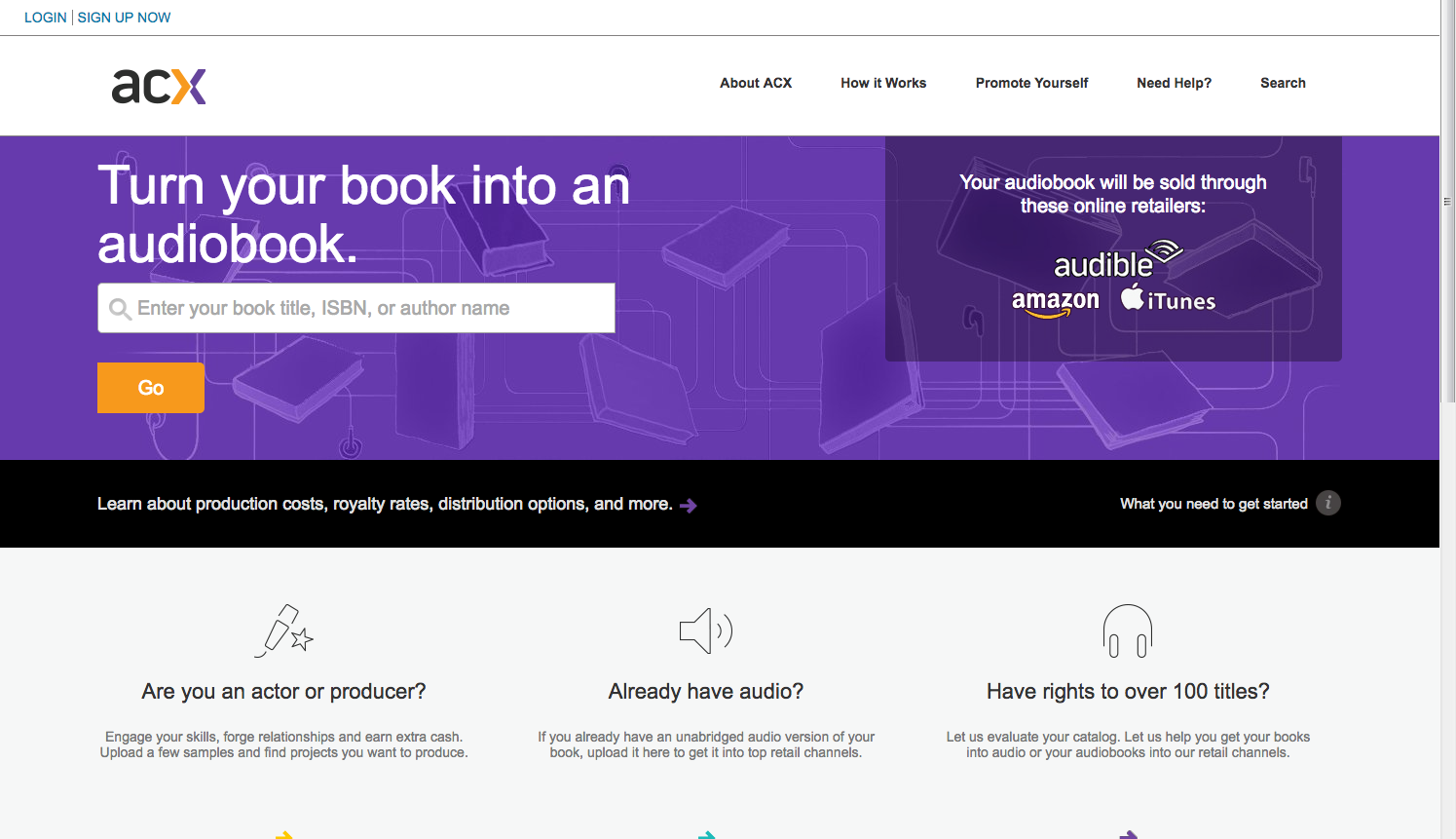The height and width of the screenshot is (839, 1456).
Task: Click the headphones icon above 'Have rights to over 100 titles?'
Action: [x=1128, y=630]
